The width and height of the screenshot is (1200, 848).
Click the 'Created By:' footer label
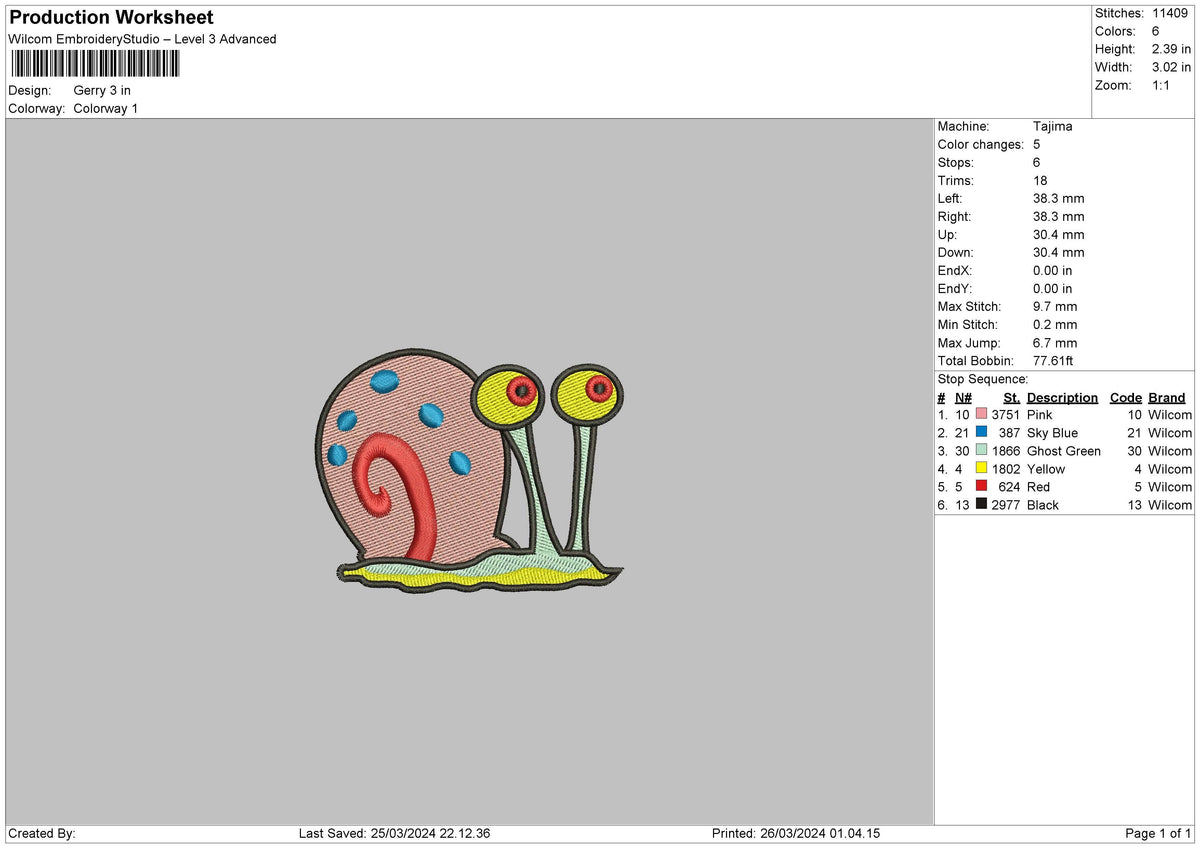click(42, 833)
